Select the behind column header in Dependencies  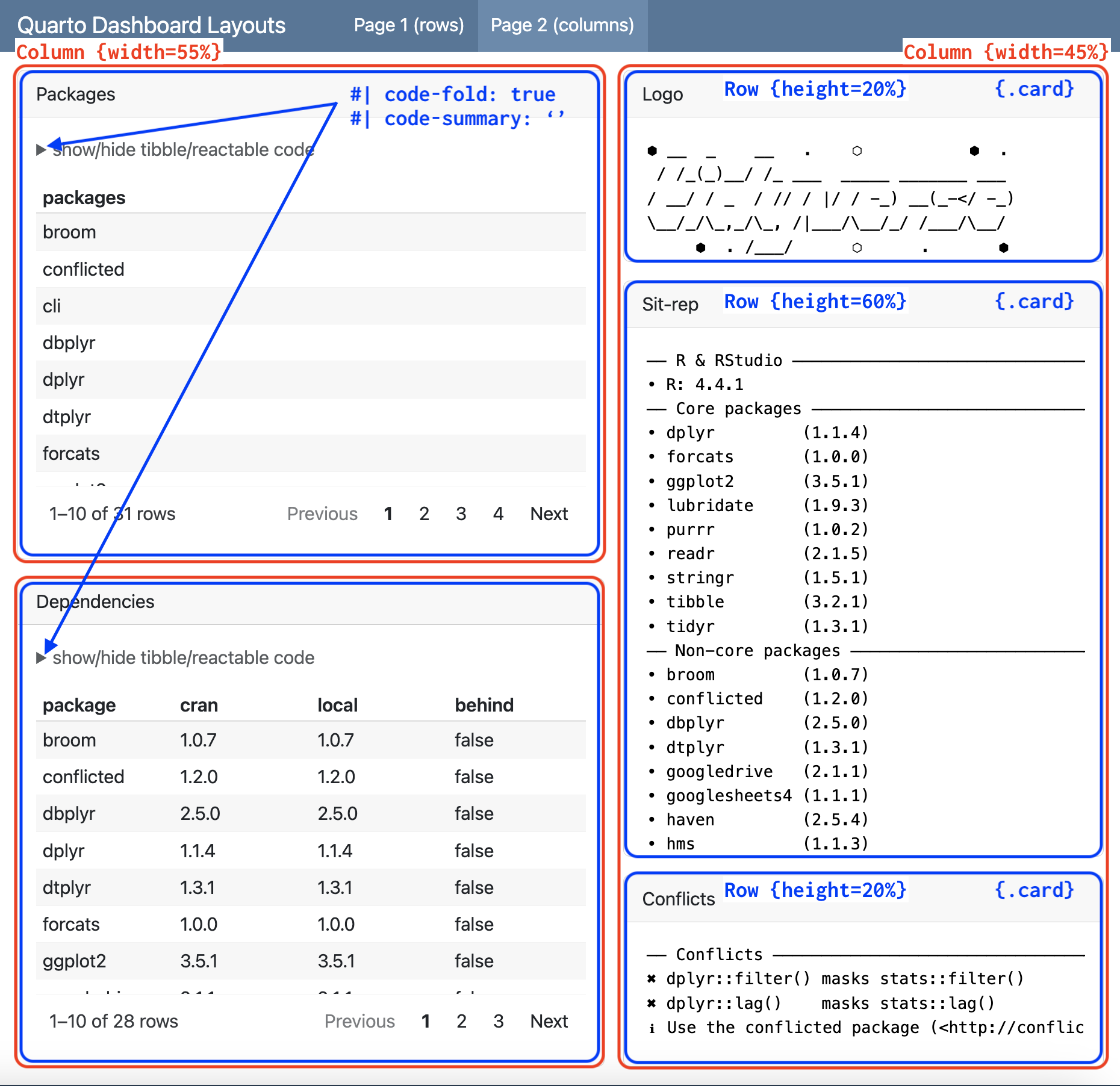point(484,705)
